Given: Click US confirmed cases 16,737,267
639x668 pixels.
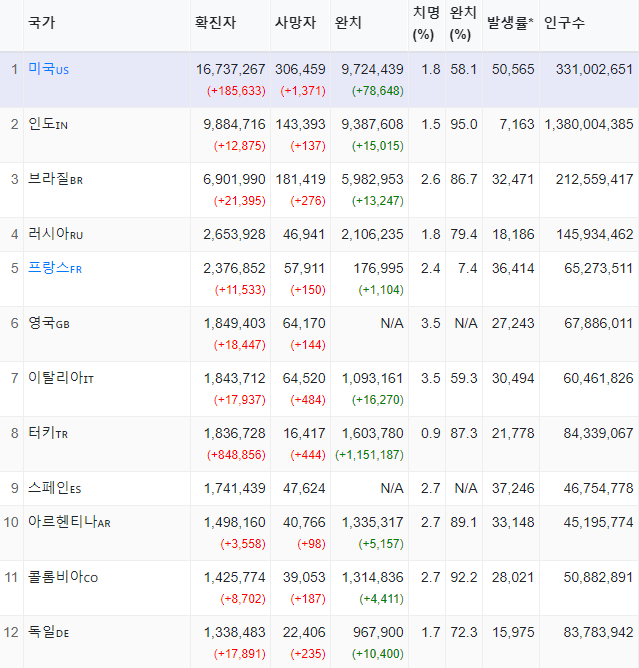Looking at the screenshot, I should [x=230, y=69].
